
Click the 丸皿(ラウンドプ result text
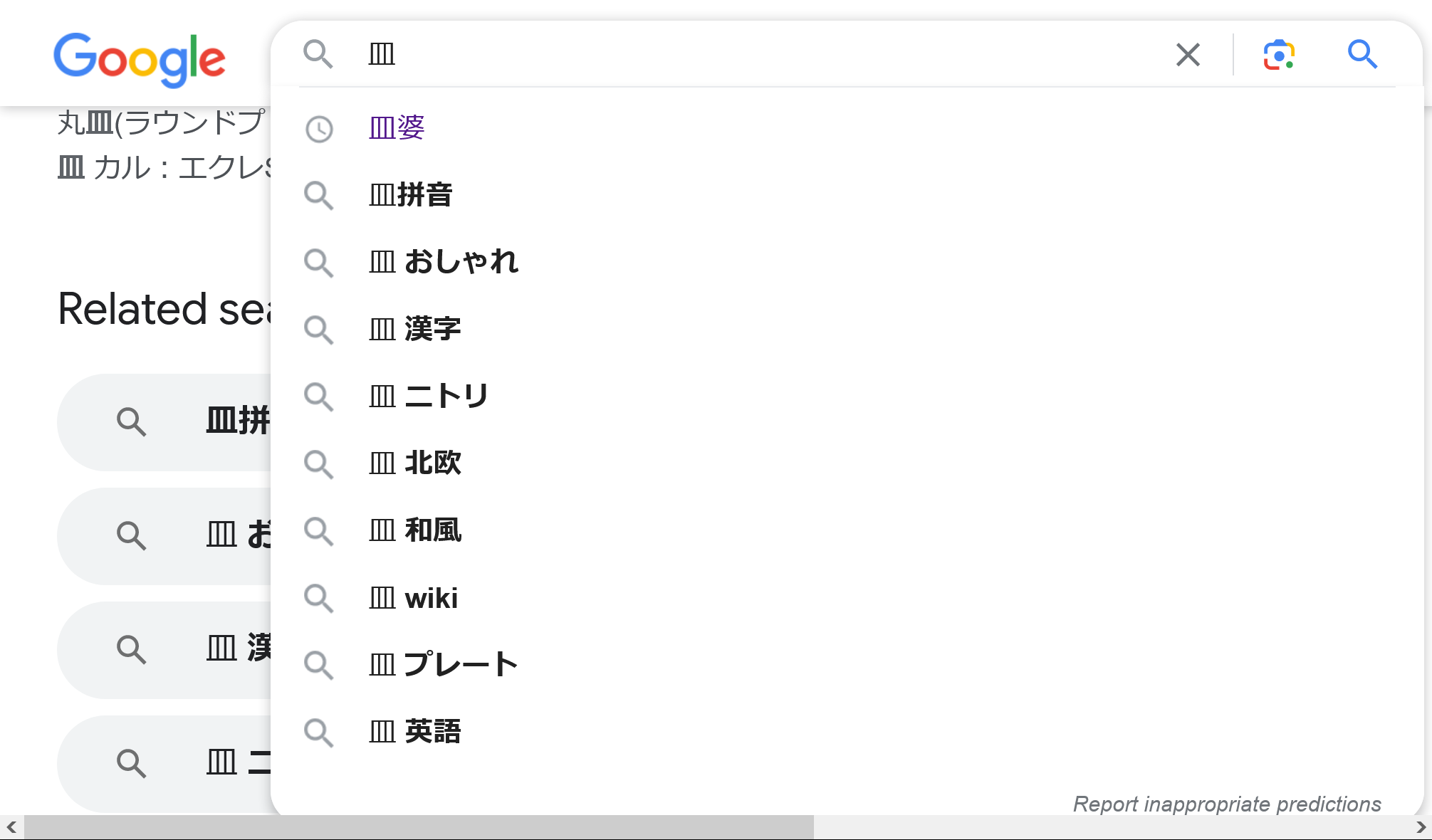(x=162, y=123)
